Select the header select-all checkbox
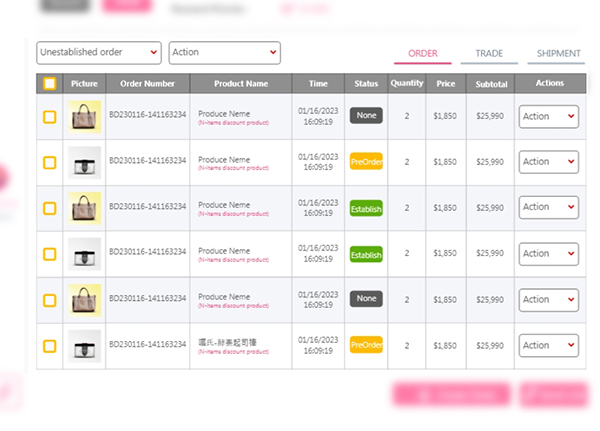This screenshot has width=600, height=431. pyautogui.click(x=49, y=84)
